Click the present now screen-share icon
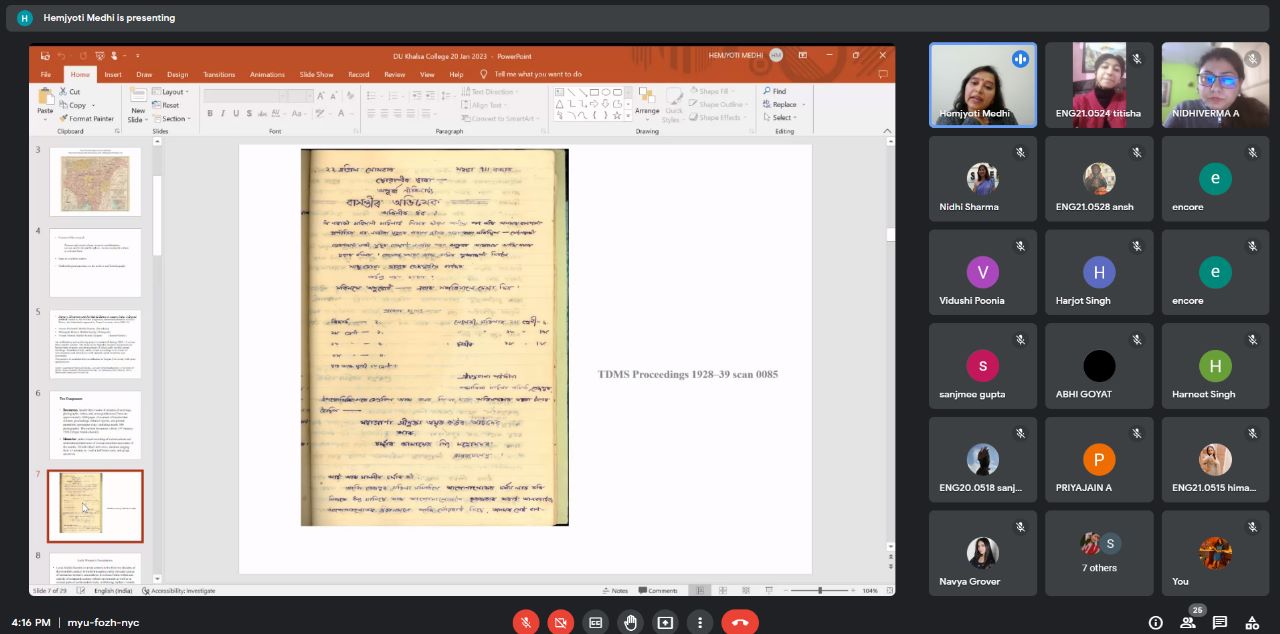This screenshot has width=1280, height=634. (665, 622)
